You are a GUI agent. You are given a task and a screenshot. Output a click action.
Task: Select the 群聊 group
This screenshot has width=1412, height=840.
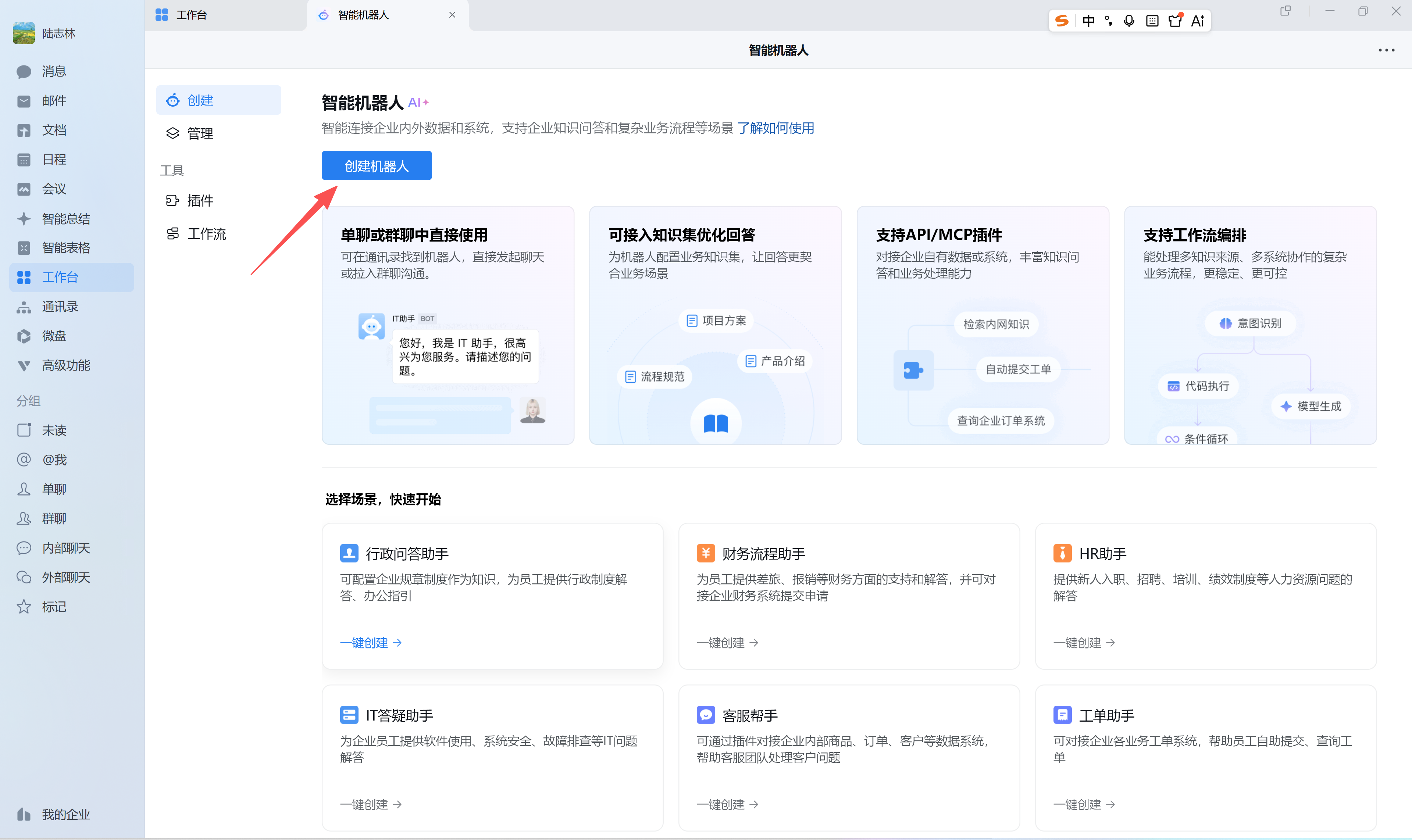click(71, 518)
